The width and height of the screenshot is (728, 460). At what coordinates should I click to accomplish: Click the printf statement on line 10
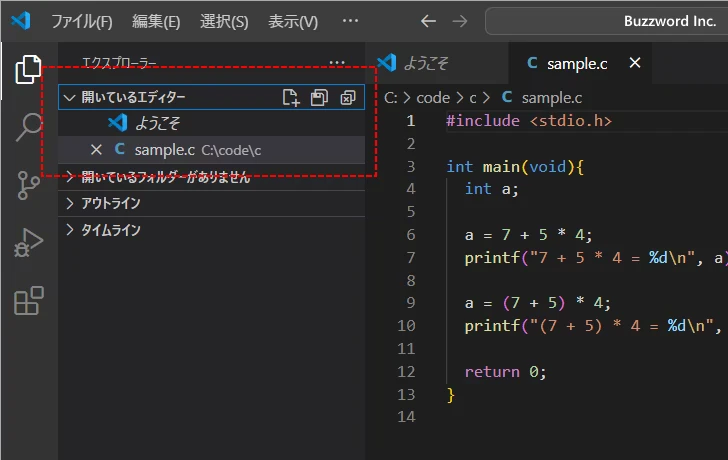coord(593,326)
